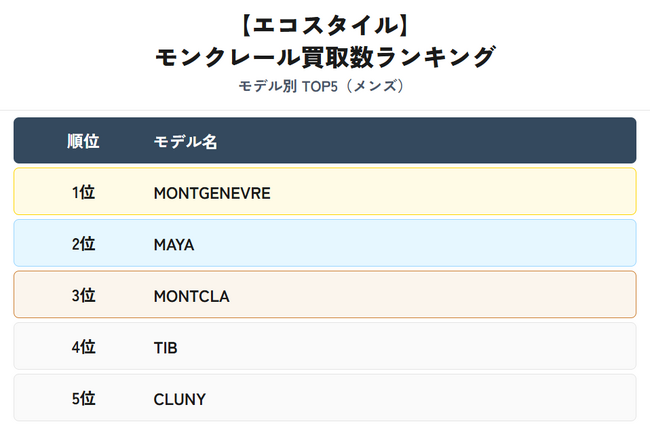The width and height of the screenshot is (650, 427).
Task: Select the 5位 rank cell
Action: (x=83, y=399)
